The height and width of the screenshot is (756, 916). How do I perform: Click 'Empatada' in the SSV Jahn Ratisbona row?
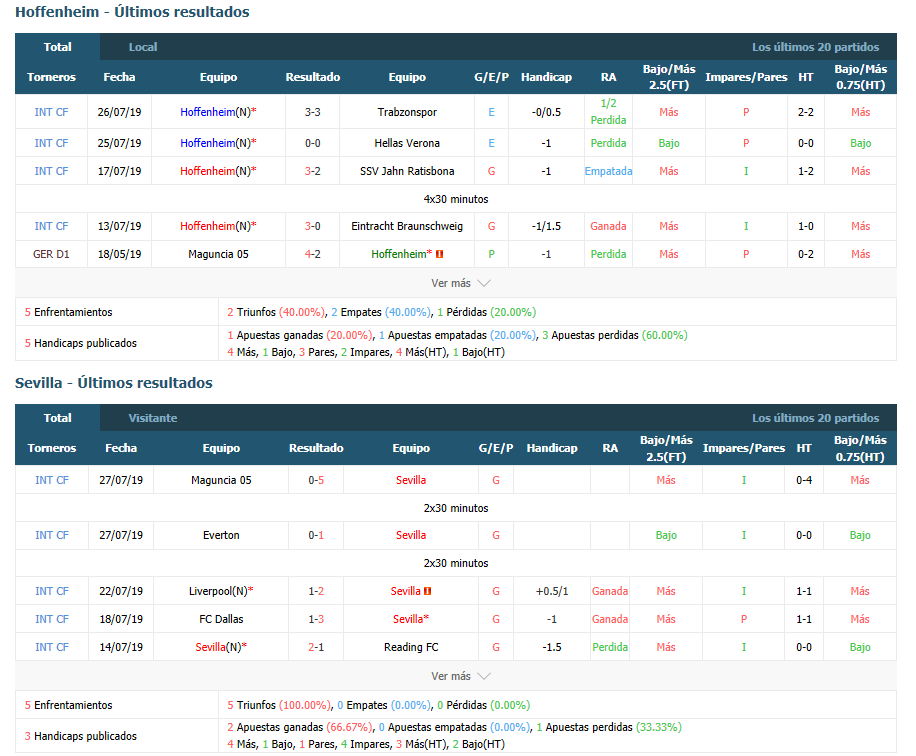point(608,171)
